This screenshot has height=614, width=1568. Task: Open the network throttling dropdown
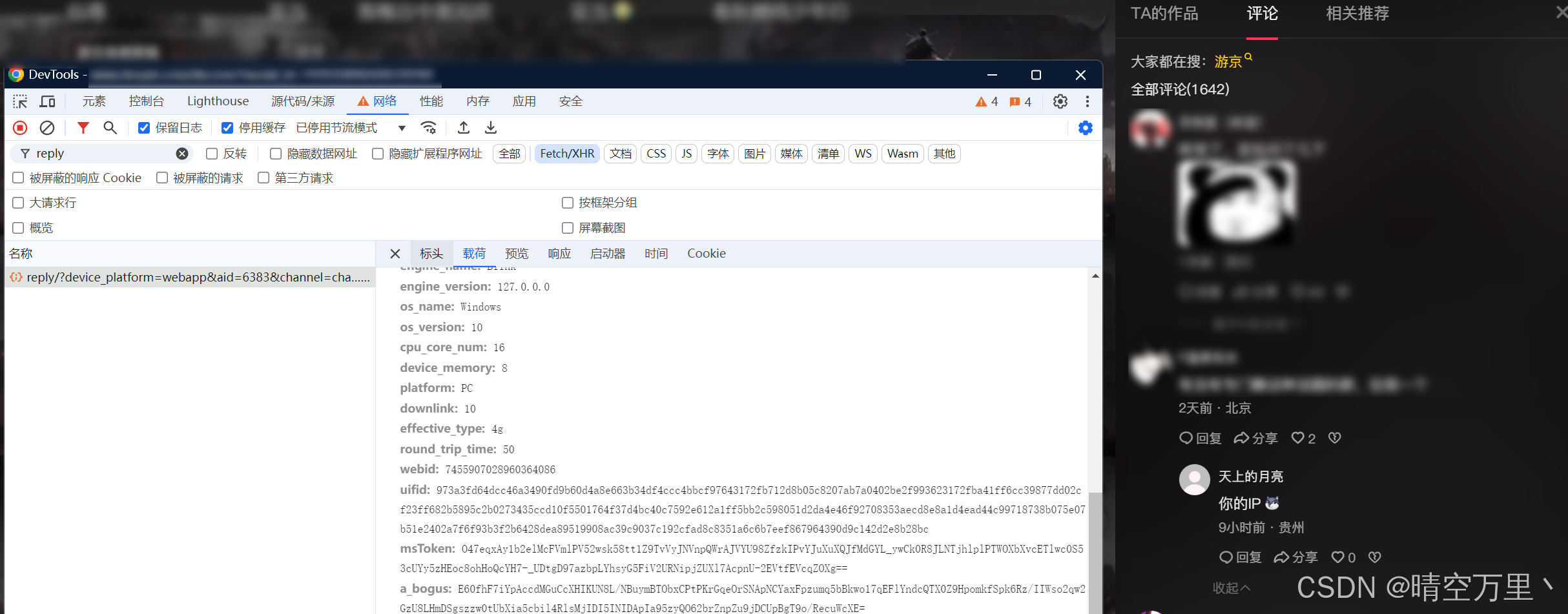point(402,127)
